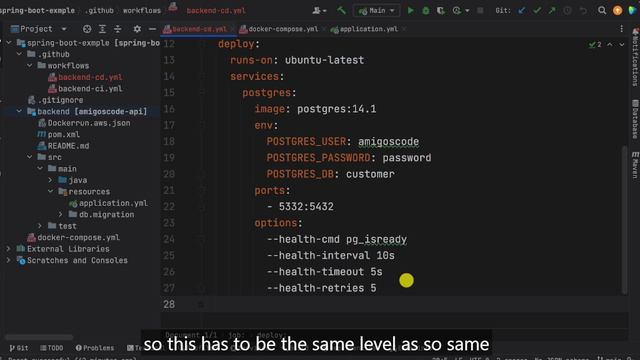Open the Maven side panel

click(635, 165)
